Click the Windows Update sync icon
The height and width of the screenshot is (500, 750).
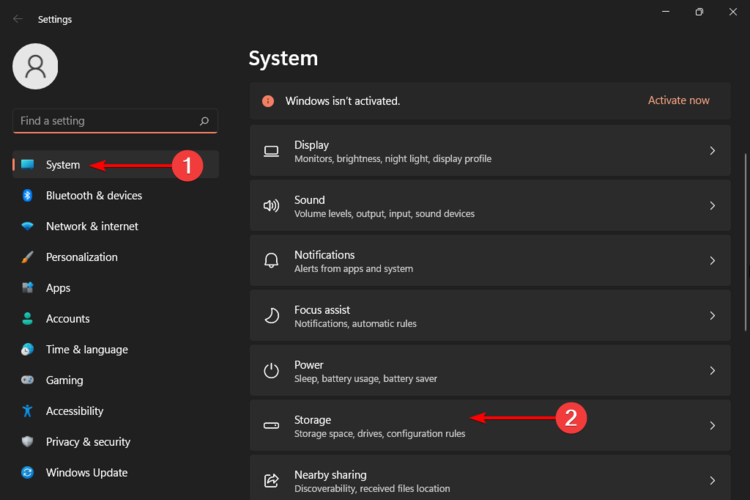click(x=27, y=473)
